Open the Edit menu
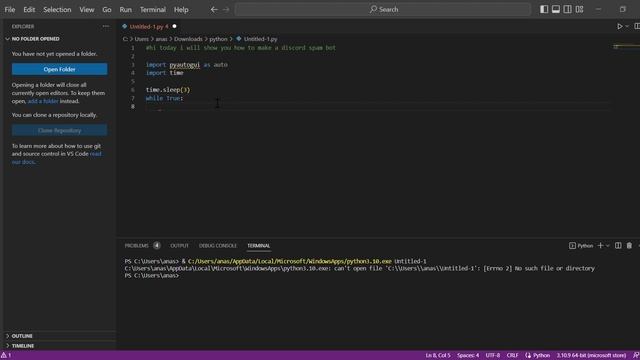This screenshot has width=640, height=360. coord(29,9)
